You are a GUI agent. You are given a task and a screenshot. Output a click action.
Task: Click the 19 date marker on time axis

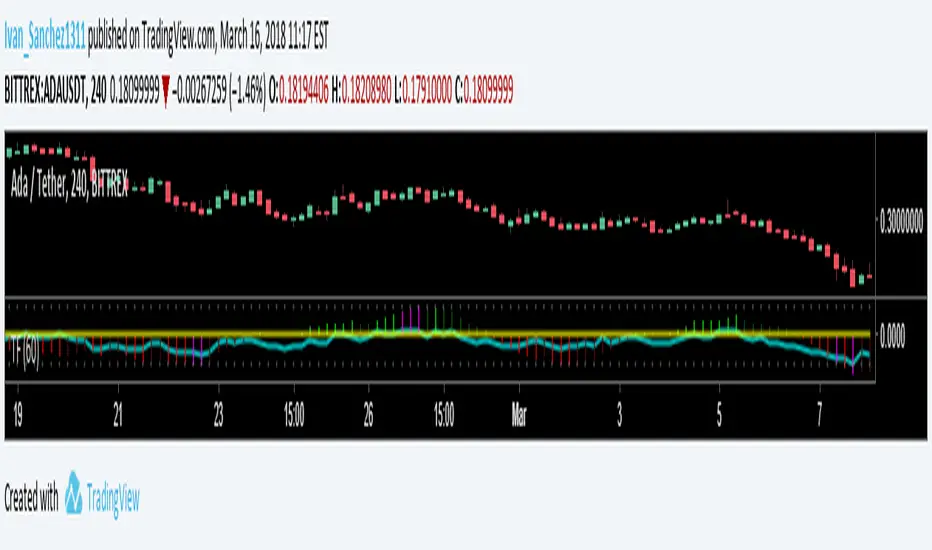[x=17, y=416]
